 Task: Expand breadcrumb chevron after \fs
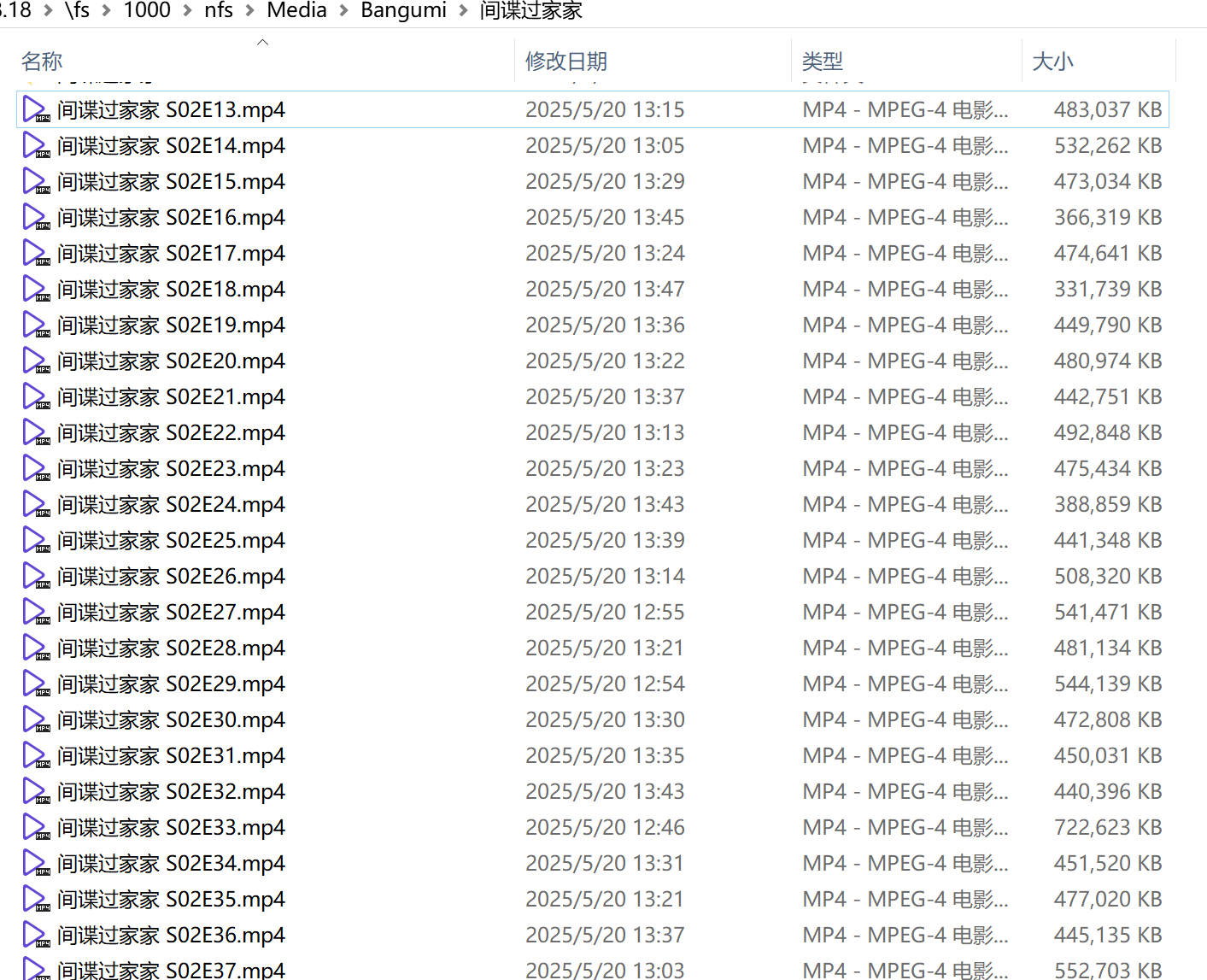pos(107,11)
